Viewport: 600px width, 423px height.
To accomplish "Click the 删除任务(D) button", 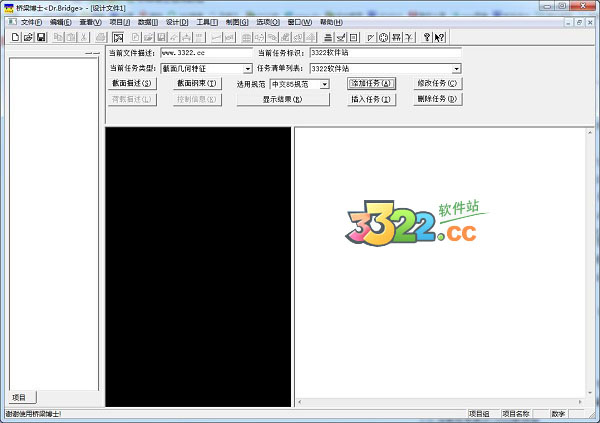I will click(x=437, y=100).
